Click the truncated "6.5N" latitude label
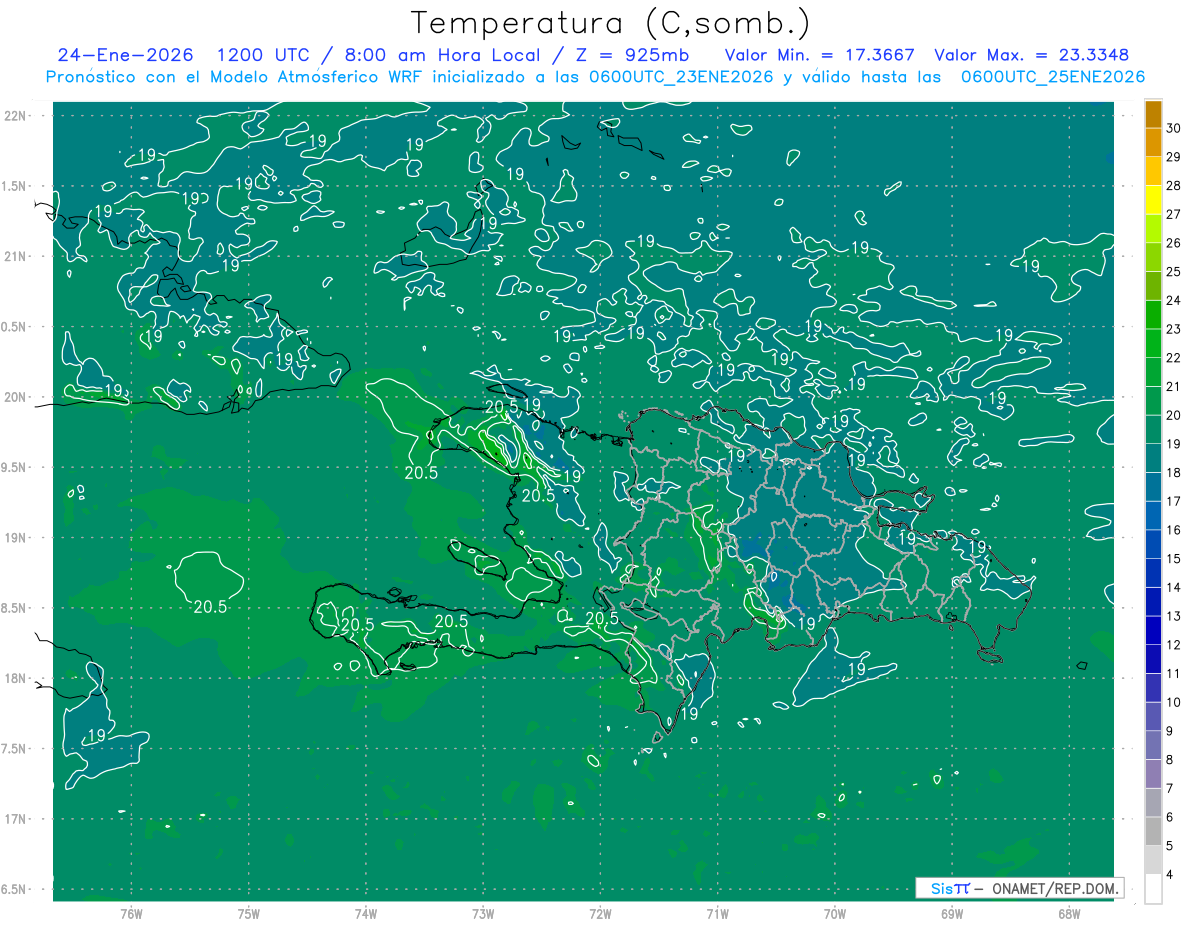The width and height of the screenshot is (1200, 927). 14,889
